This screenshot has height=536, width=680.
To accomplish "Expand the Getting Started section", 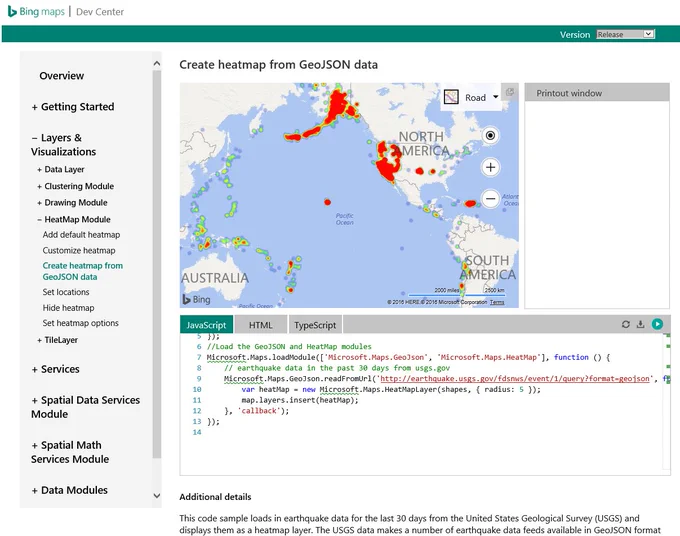I will point(73,107).
